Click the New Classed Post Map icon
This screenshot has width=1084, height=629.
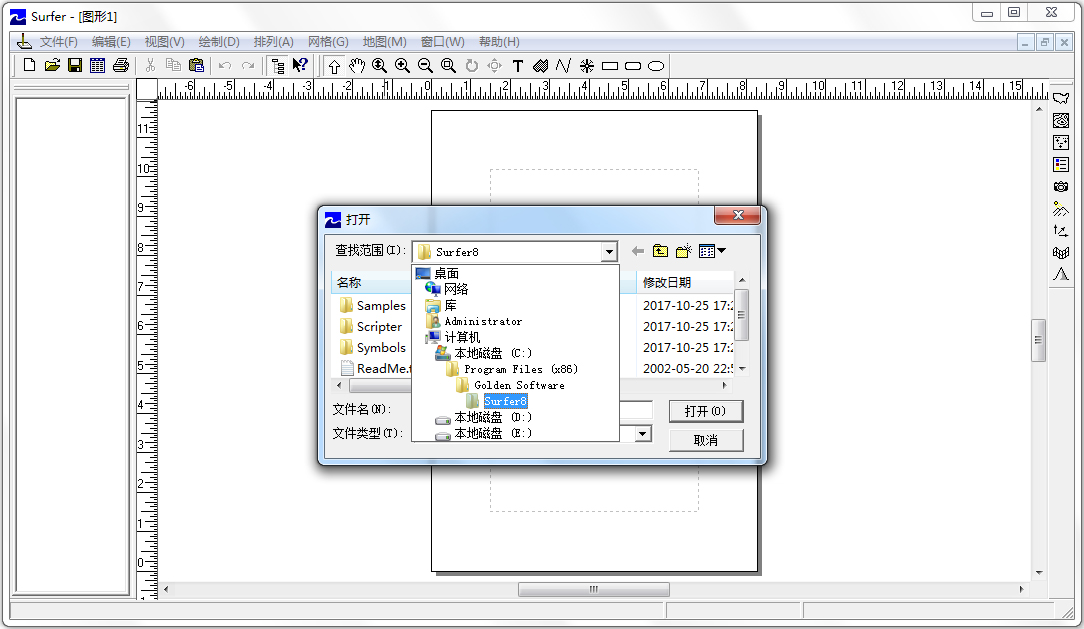(1061, 165)
